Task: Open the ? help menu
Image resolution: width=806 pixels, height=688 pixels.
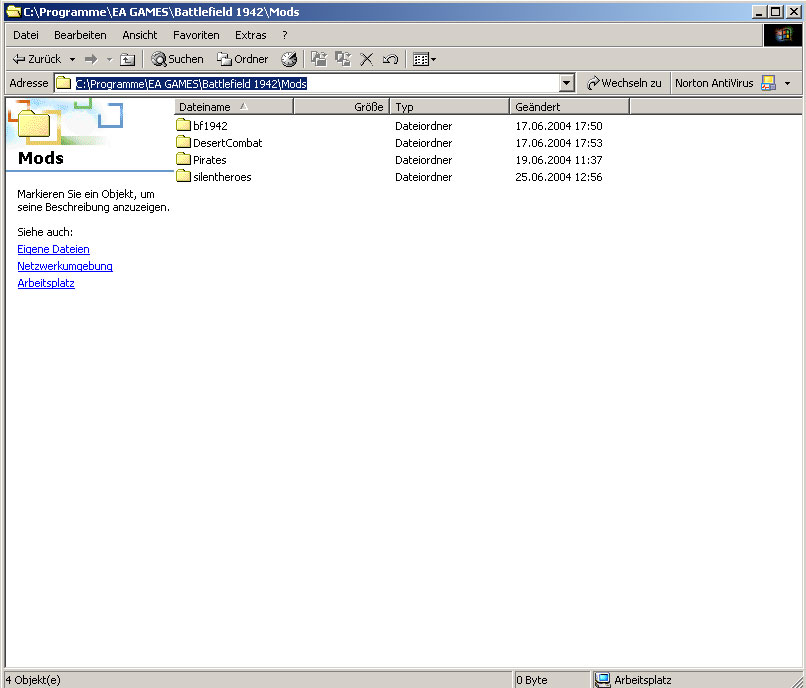Action: 285,35
